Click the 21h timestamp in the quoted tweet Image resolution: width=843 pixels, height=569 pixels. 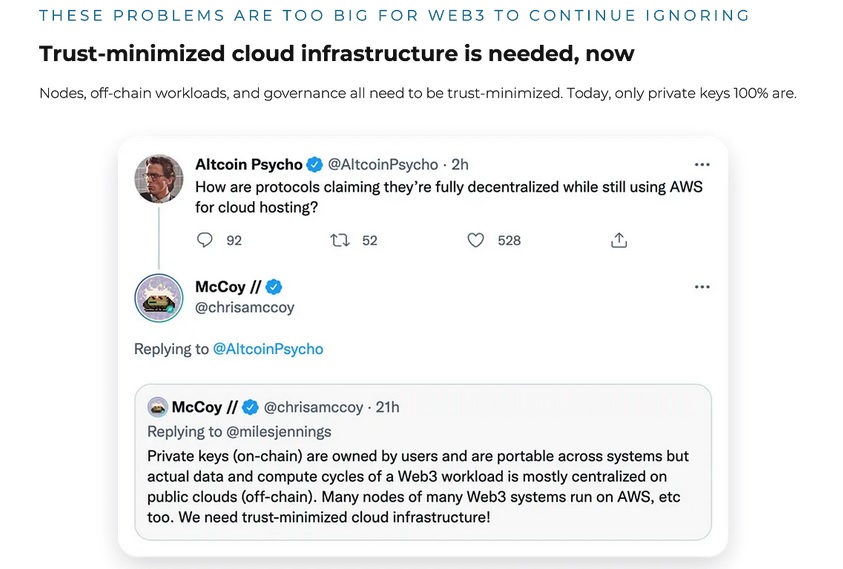[x=387, y=407]
